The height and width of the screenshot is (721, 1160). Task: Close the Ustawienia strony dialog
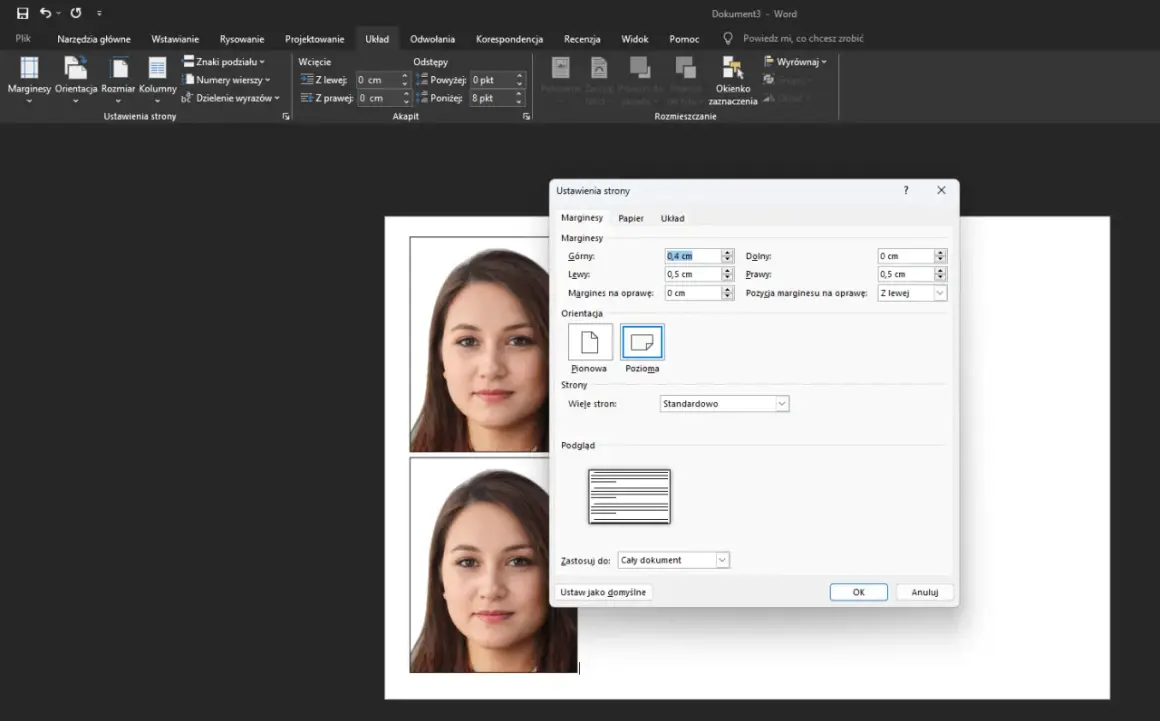click(941, 190)
